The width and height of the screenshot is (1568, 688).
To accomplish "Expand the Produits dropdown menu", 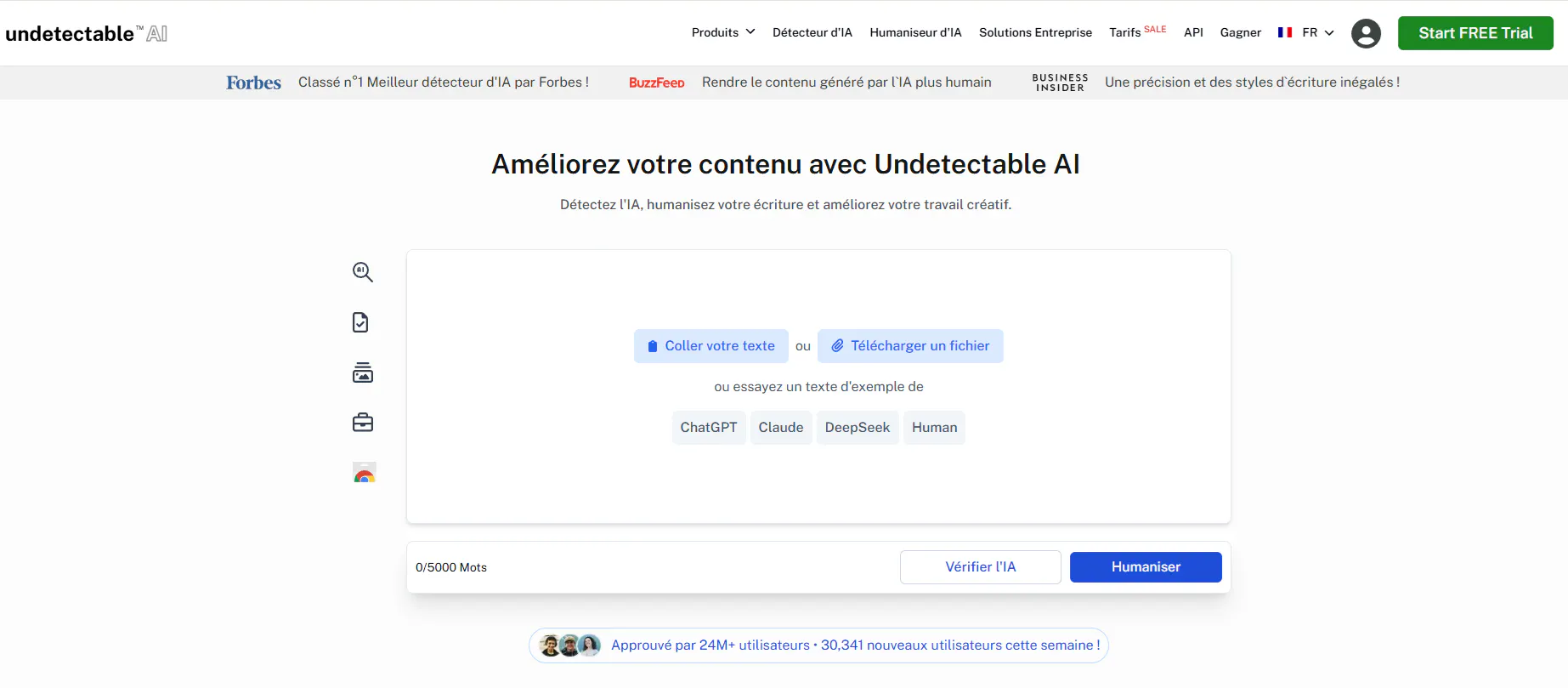I will (x=723, y=32).
